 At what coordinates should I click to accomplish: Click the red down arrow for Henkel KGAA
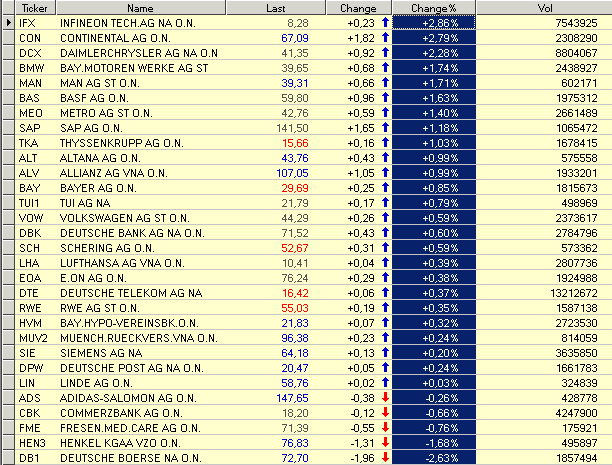pos(384,441)
